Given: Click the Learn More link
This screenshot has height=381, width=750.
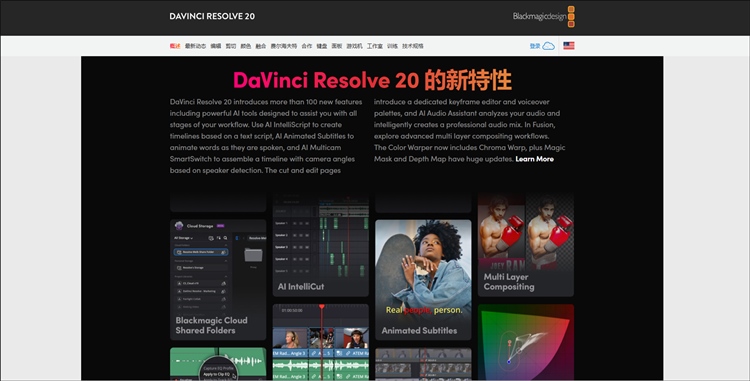Looking at the screenshot, I should [534, 159].
